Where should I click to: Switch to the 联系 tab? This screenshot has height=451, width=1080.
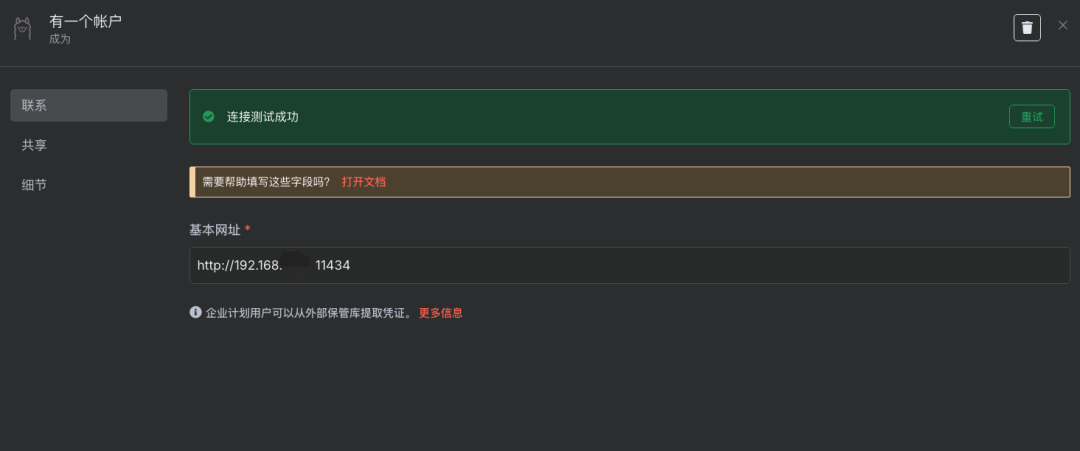point(88,105)
